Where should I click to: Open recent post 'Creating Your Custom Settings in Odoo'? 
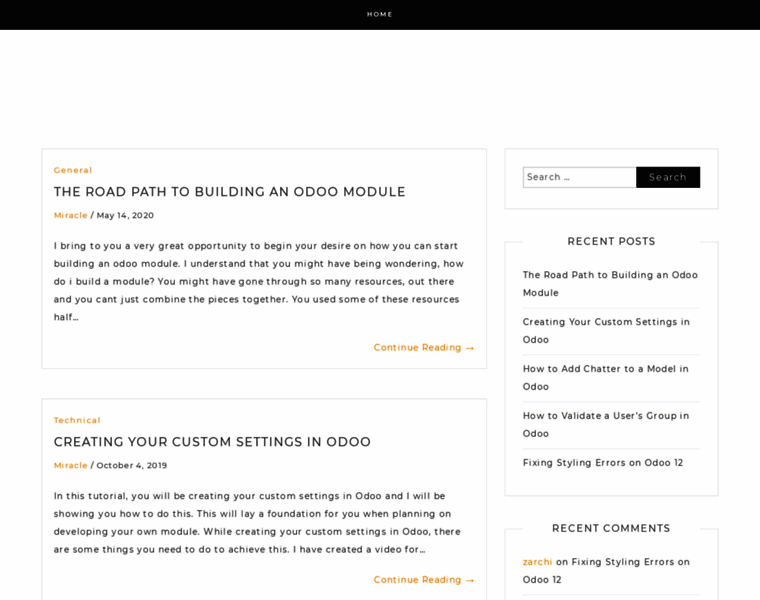tap(606, 331)
